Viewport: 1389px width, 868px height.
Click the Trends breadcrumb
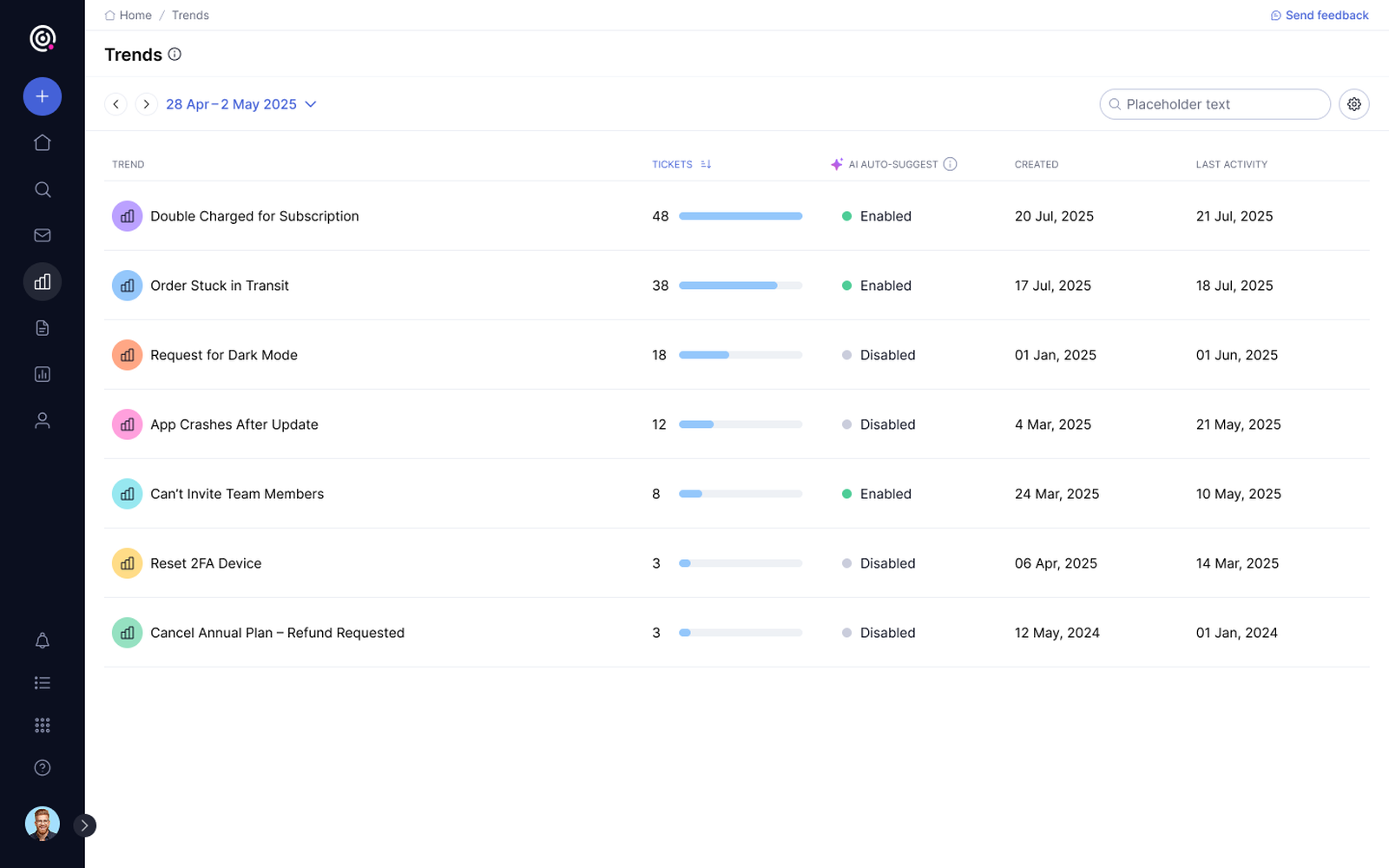click(190, 15)
